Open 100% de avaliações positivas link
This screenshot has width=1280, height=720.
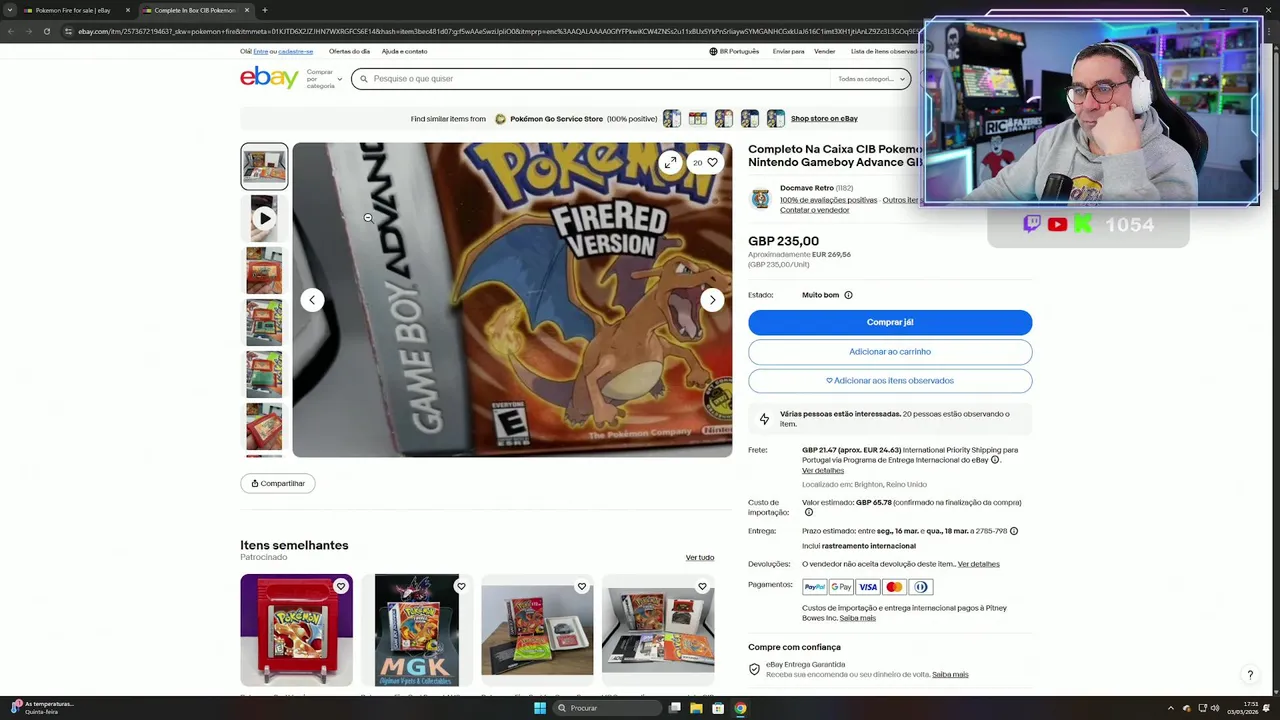click(828, 200)
